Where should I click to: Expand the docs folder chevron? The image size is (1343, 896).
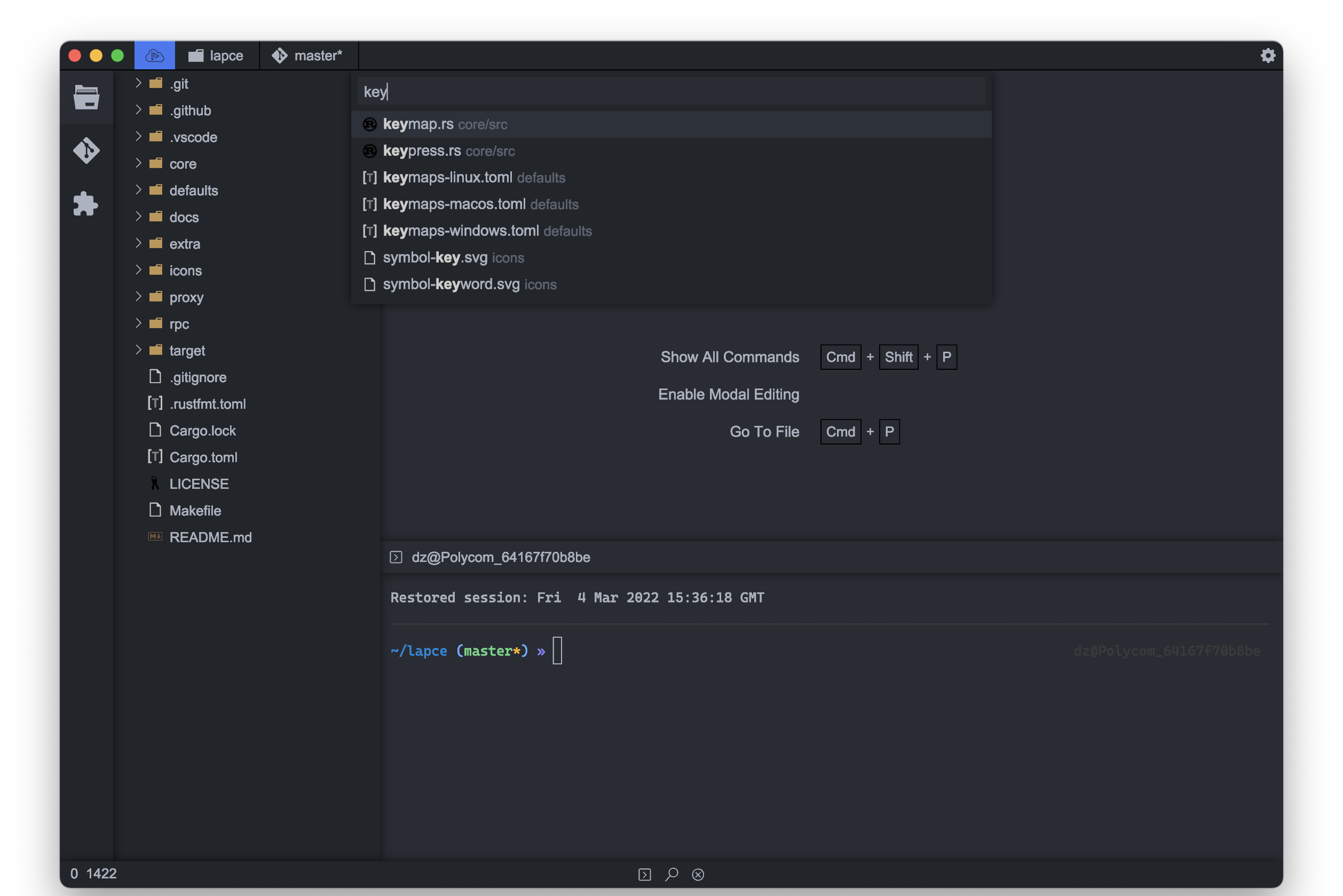tap(138, 216)
